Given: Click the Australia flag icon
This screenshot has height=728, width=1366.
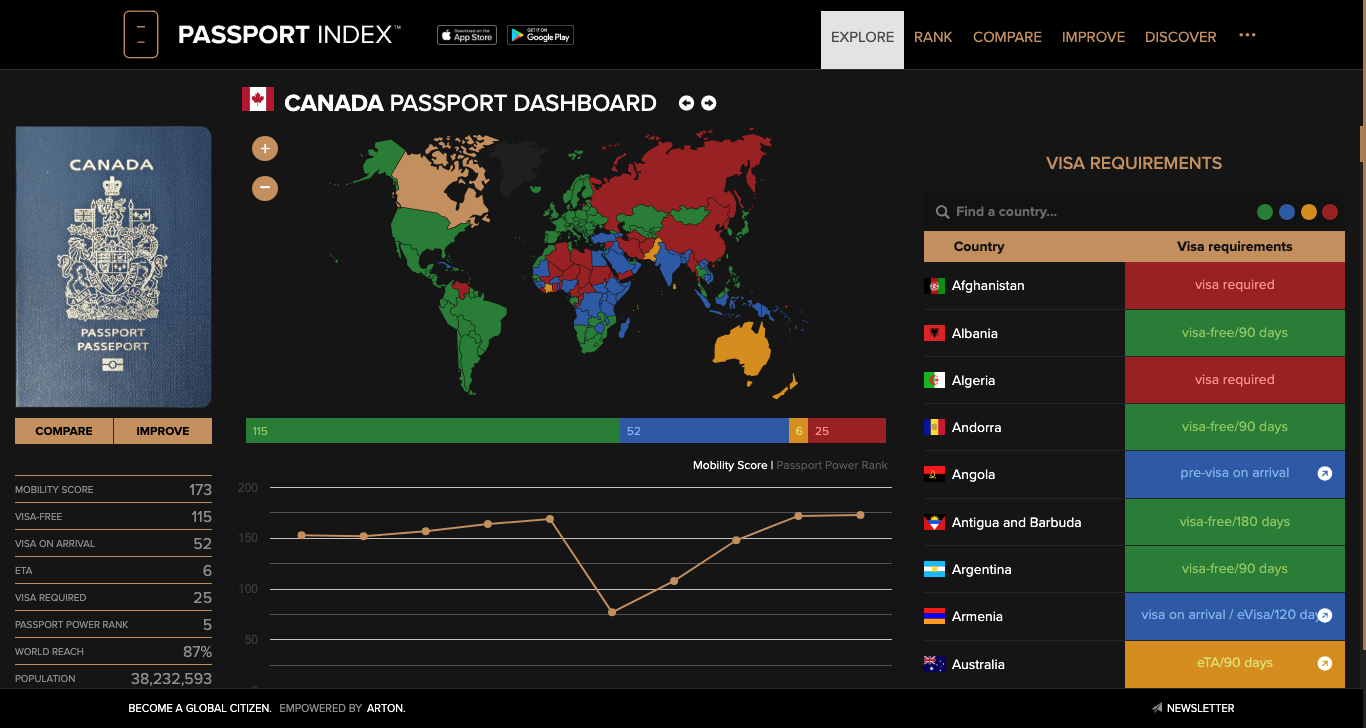Looking at the screenshot, I should point(935,664).
